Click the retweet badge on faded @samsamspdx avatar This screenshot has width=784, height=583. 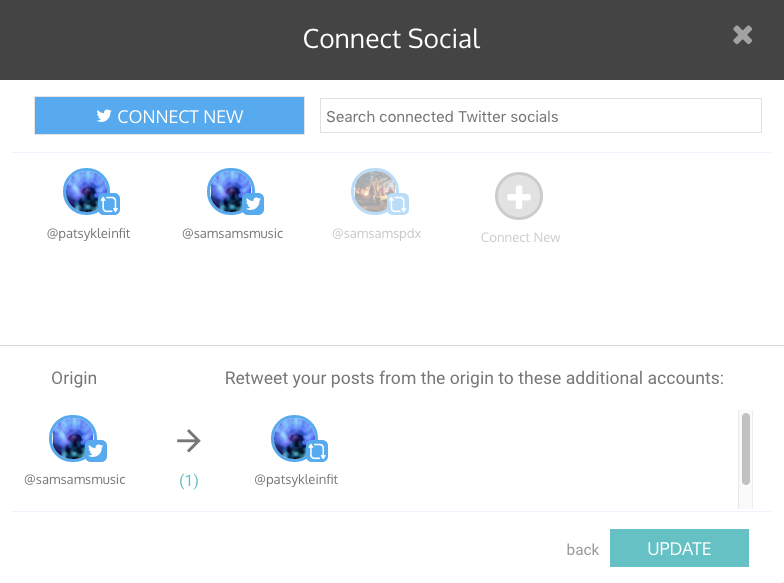tap(398, 204)
